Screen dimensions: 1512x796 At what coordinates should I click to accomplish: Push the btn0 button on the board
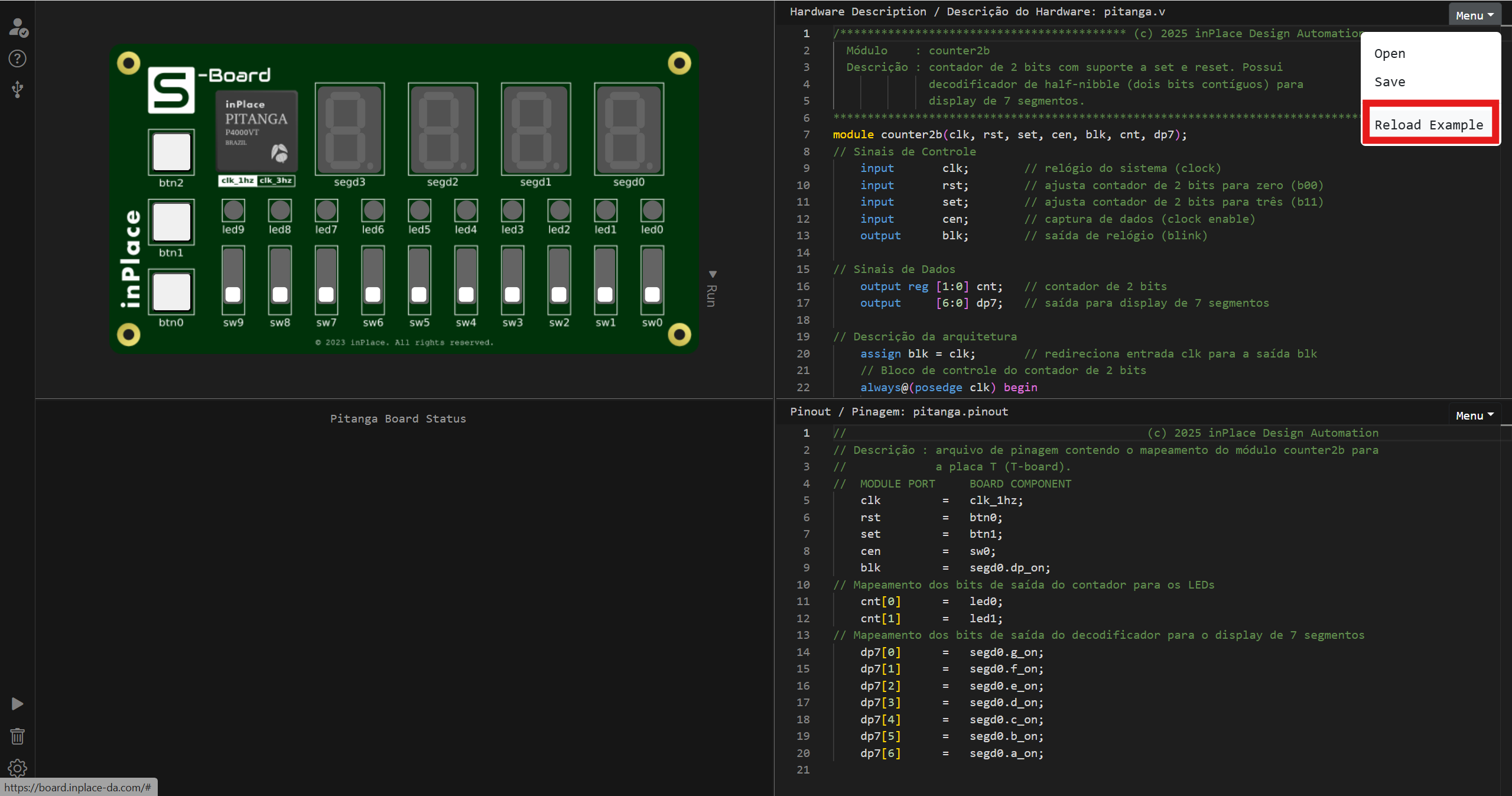171,292
